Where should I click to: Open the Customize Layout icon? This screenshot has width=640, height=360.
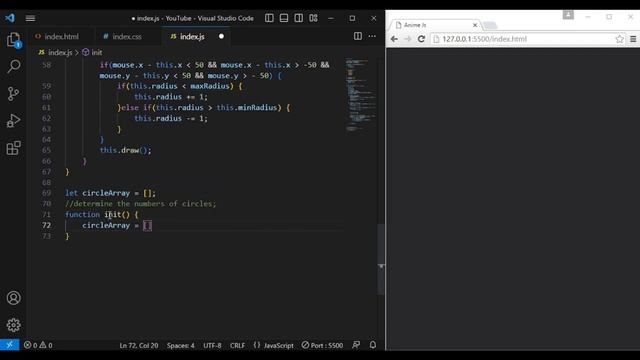313,18
